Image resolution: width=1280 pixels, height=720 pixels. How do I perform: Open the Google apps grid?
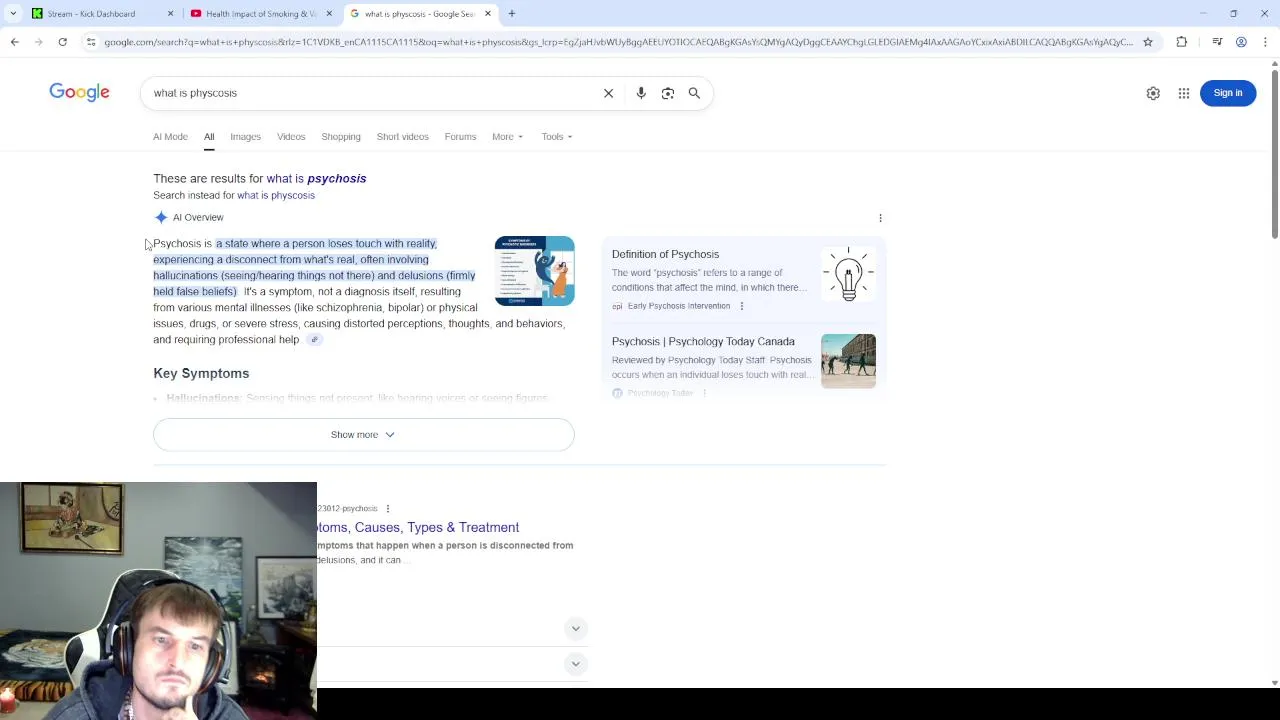click(1184, 93)
